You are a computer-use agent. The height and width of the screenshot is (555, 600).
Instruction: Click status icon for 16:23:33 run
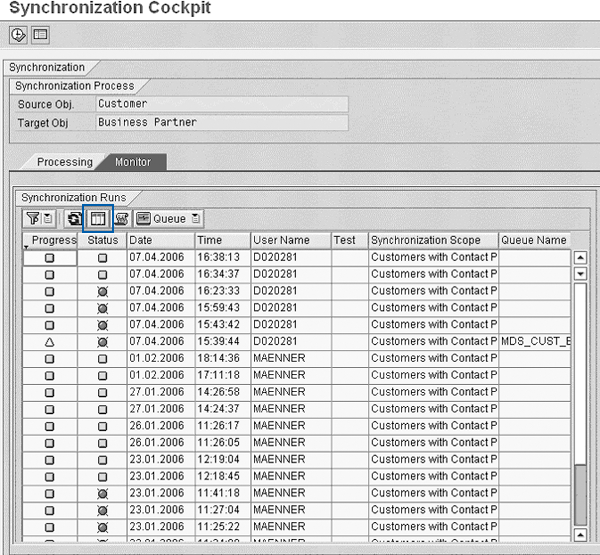[102, 291]
